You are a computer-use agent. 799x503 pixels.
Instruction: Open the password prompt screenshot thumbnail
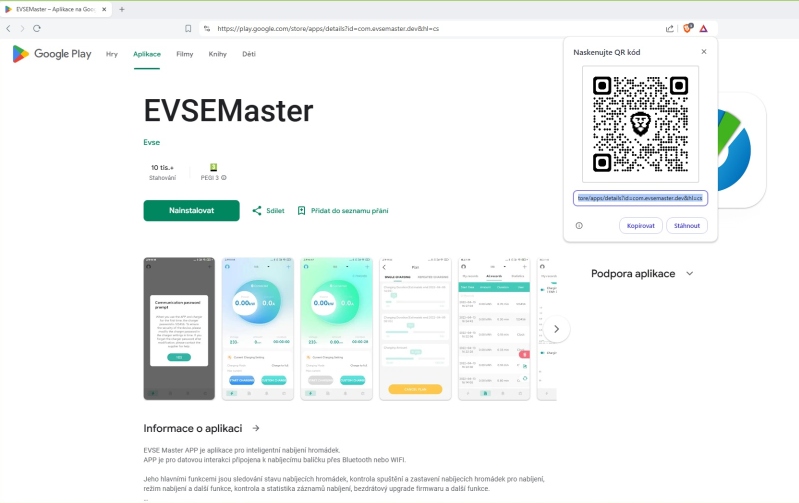(x=179, y=329)
